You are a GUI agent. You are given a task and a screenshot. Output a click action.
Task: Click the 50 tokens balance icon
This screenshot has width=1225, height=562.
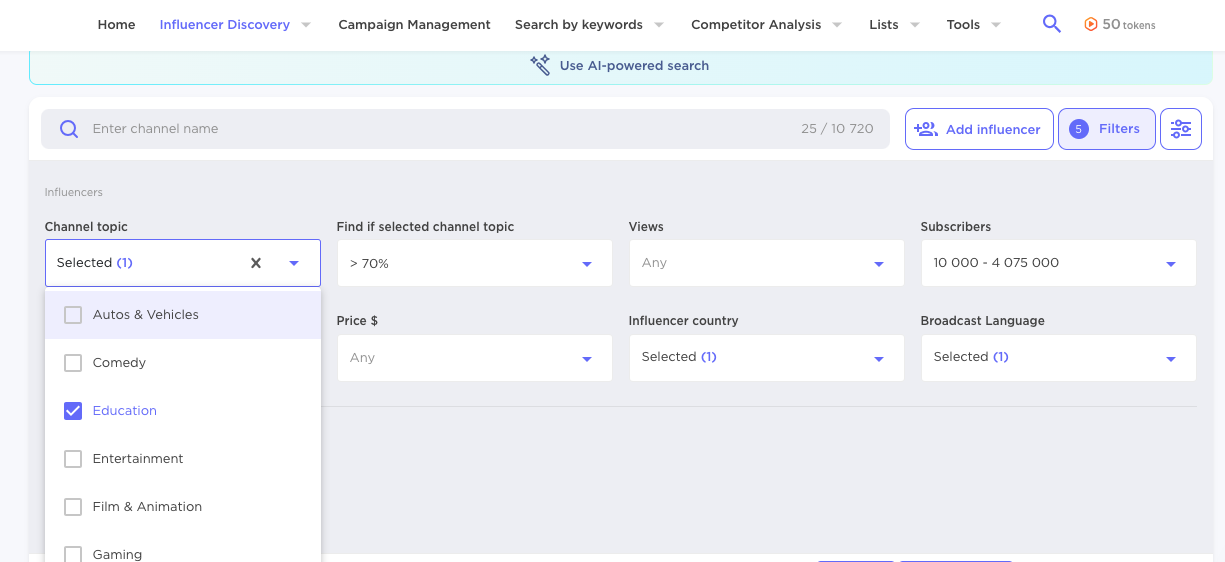coord(1090,24)
